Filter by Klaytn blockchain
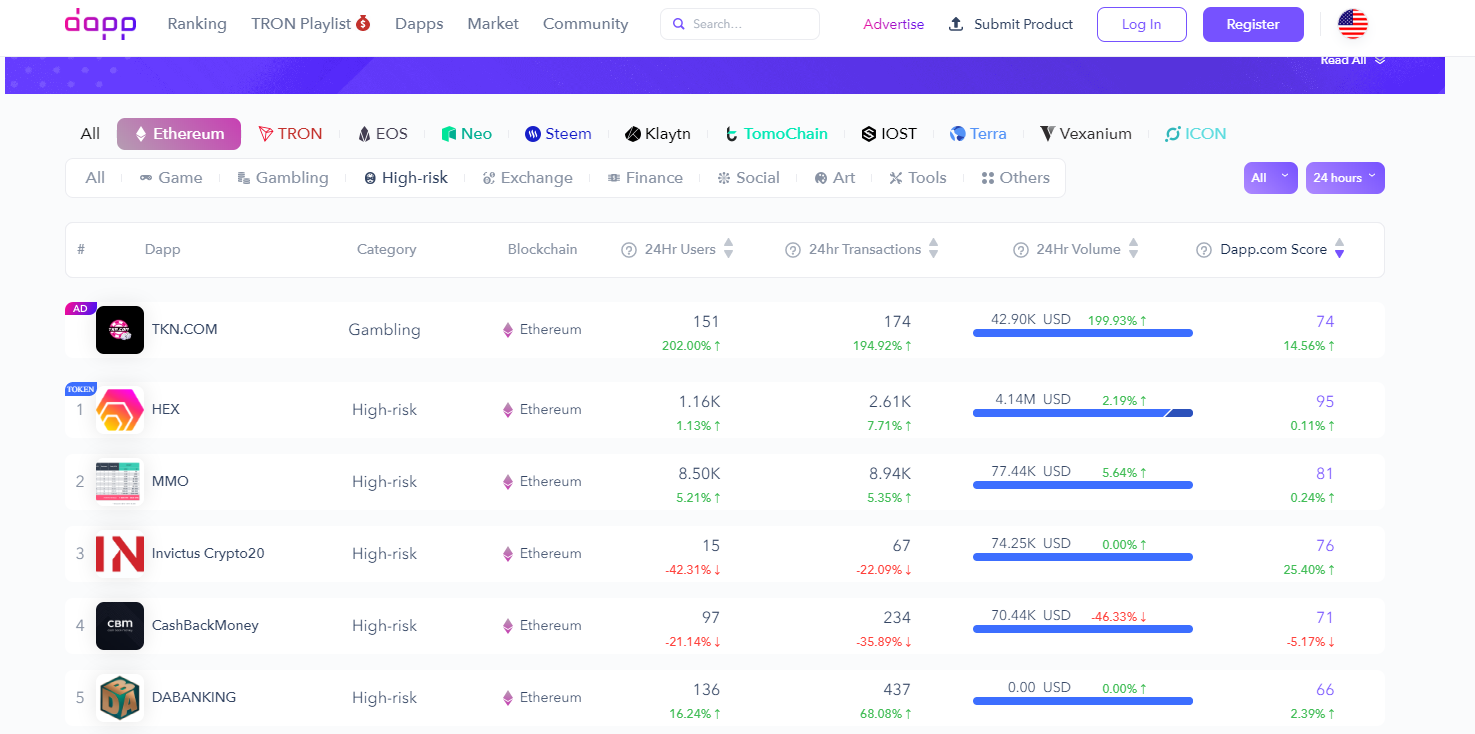The width and height of the screenshot is (1475, 734). 658,134
